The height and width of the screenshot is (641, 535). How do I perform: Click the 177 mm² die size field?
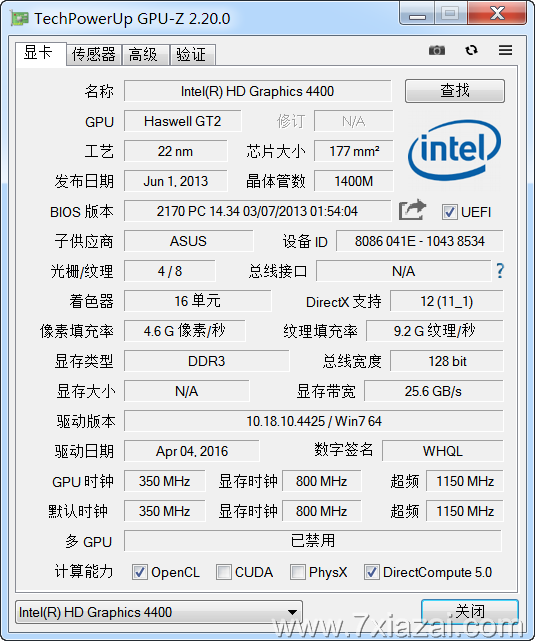click(x=354, y=151)
